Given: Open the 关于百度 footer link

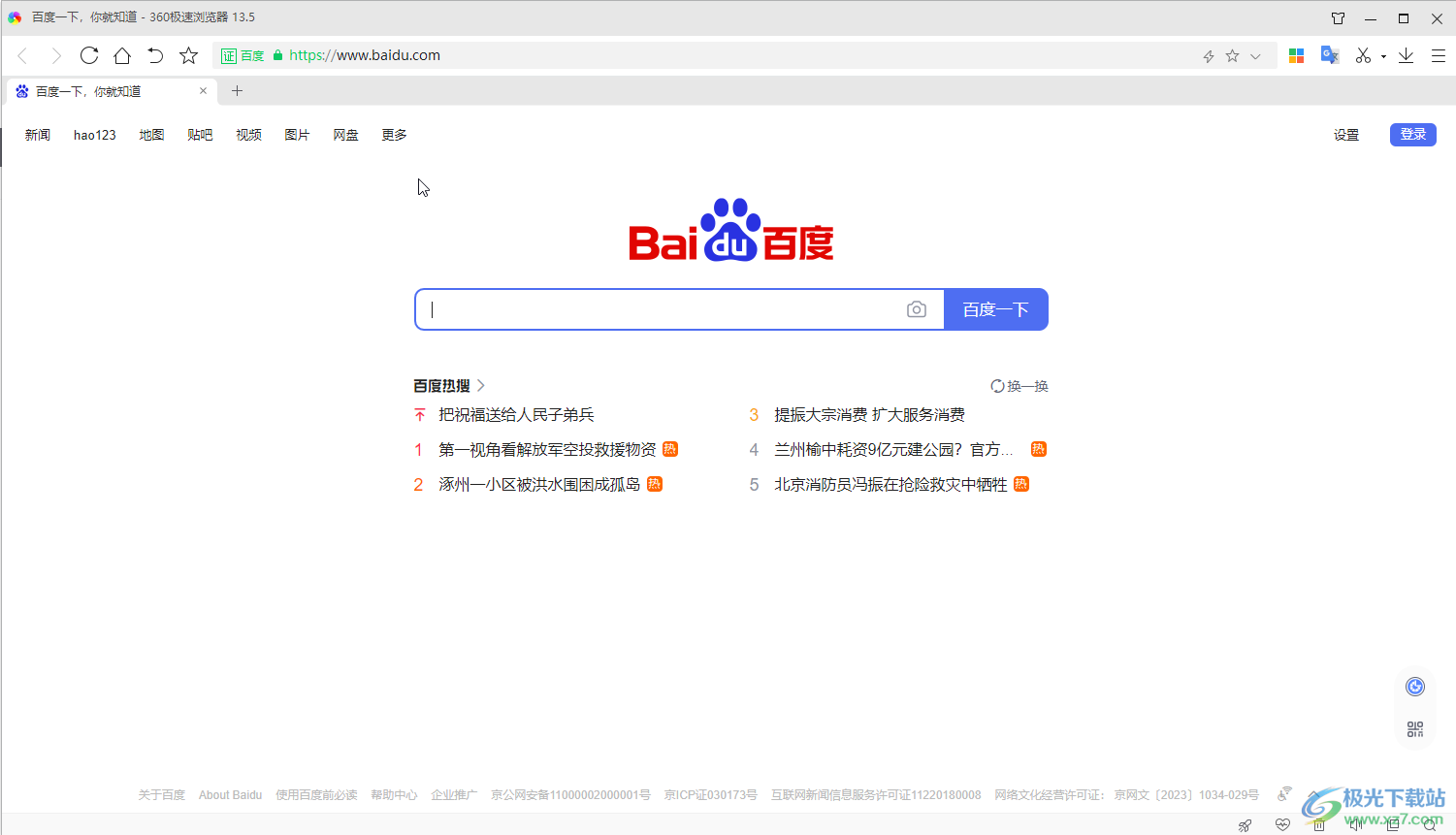Looking at the screenshot, I should pyautogui.click(x=161, y=795).
